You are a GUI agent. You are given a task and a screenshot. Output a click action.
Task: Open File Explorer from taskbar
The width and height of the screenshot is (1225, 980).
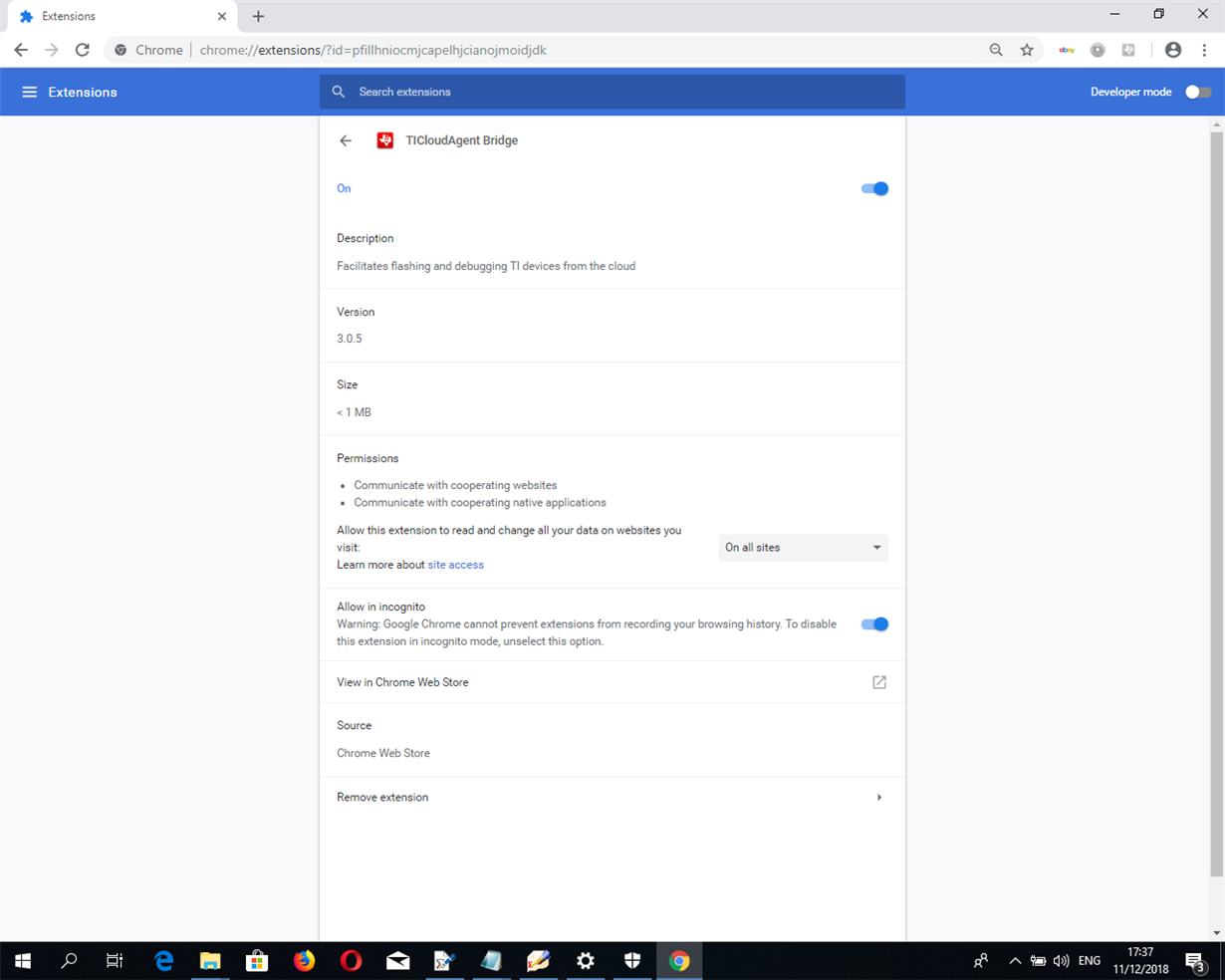point(210,961)
